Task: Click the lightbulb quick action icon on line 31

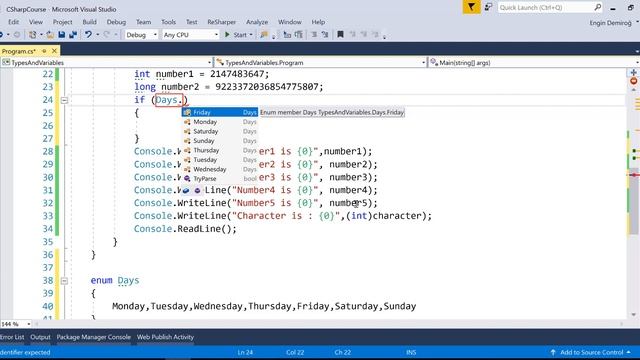Action: coord(186,190)
